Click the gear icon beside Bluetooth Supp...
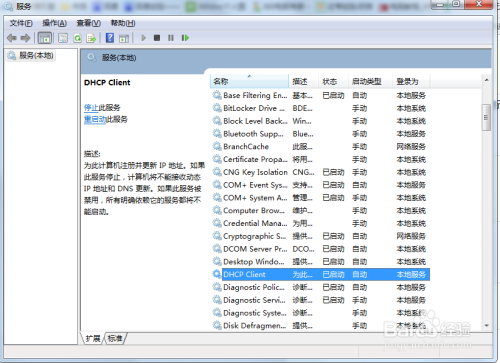 tap(217, 134)
